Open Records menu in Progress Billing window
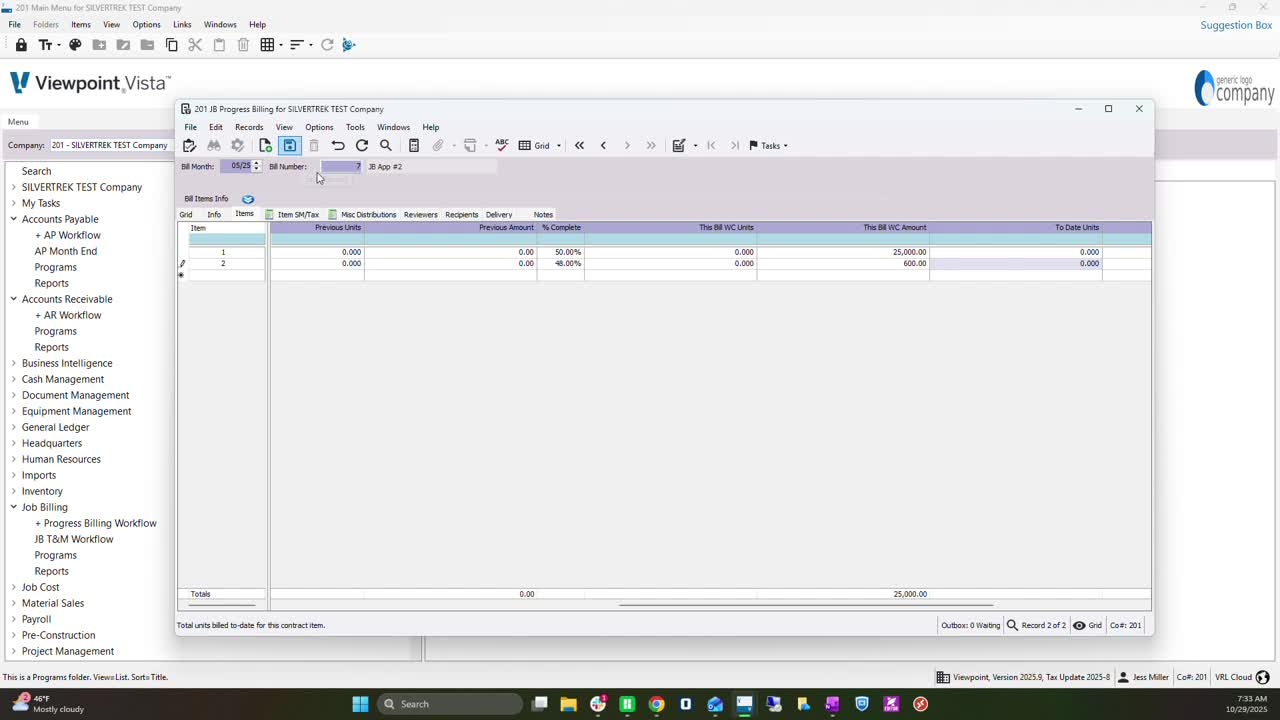 click(x=249, y=127)
